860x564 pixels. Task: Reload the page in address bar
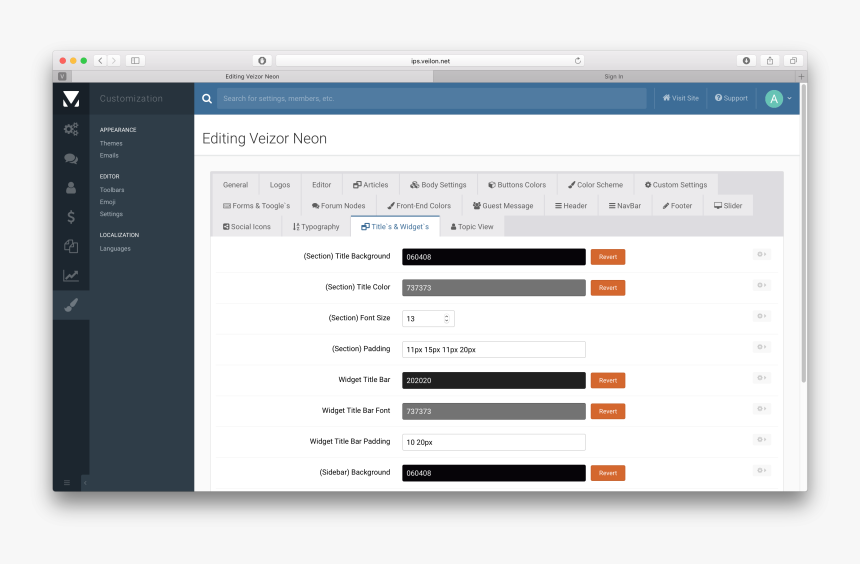pos(578,61)
